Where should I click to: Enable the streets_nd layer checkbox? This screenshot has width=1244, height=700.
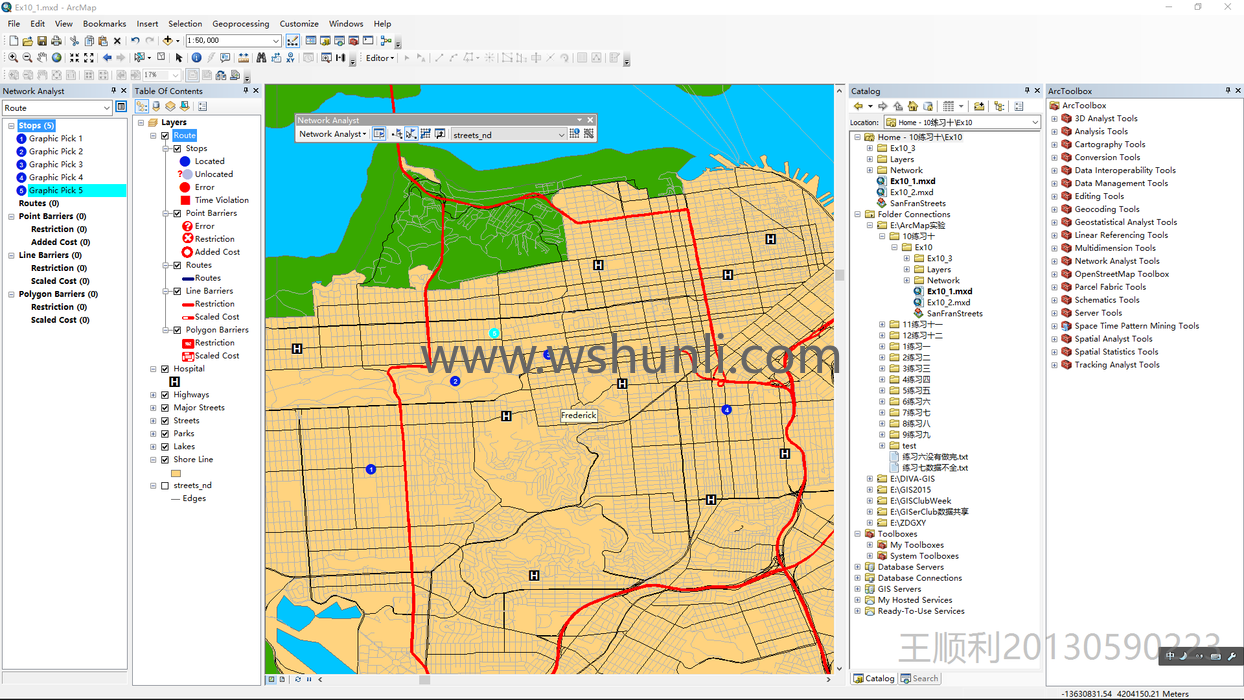(165, 486)
